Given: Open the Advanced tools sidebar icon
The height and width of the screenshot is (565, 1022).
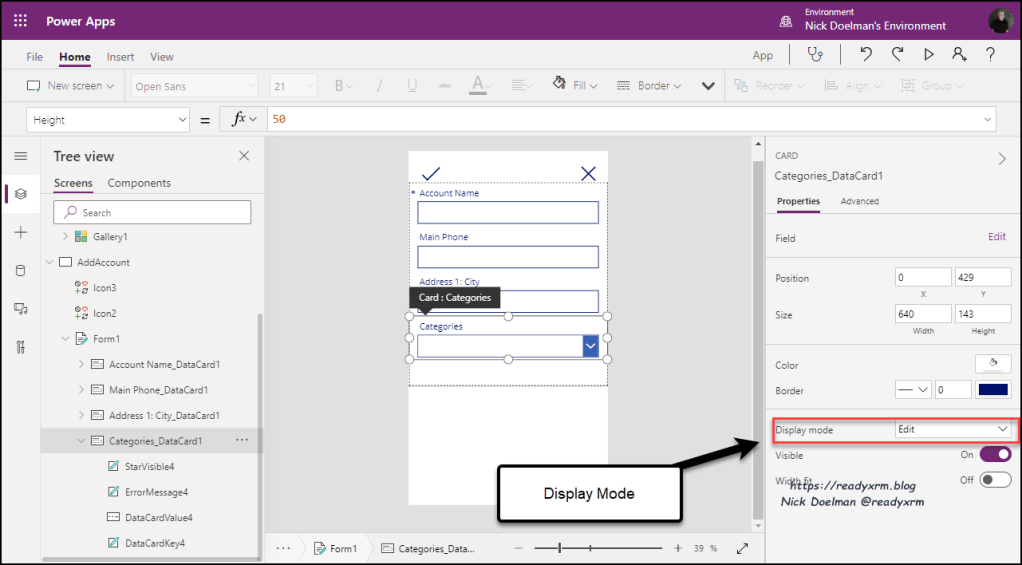Looking at the screenshot, I should pyautogui.click(x=20, y=347).
